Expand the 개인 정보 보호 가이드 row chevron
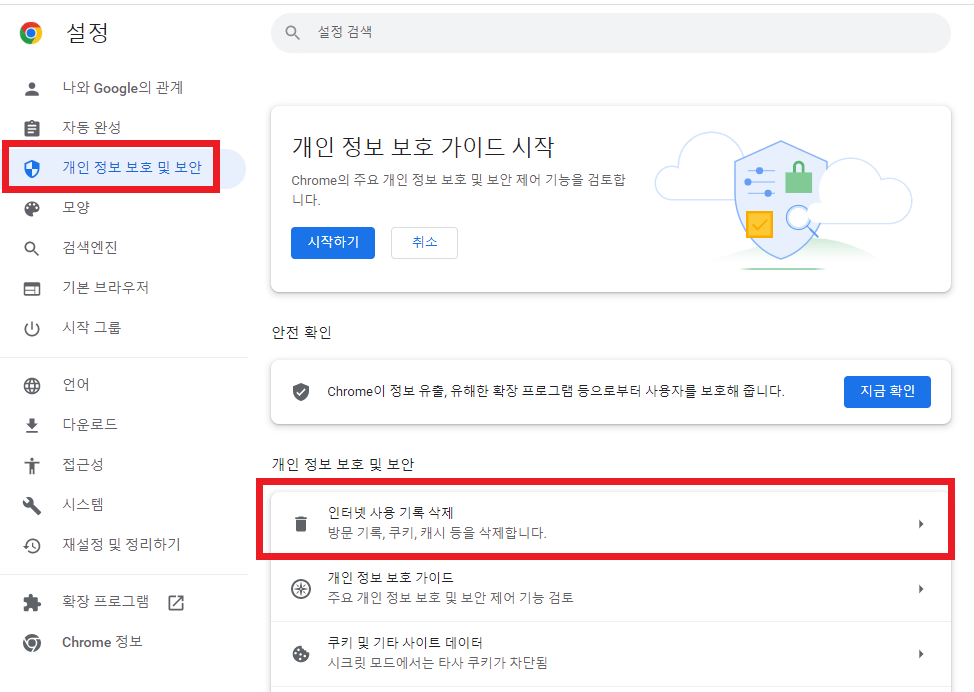The width and height of the screenshot is (974, 692). click(921, 590)
